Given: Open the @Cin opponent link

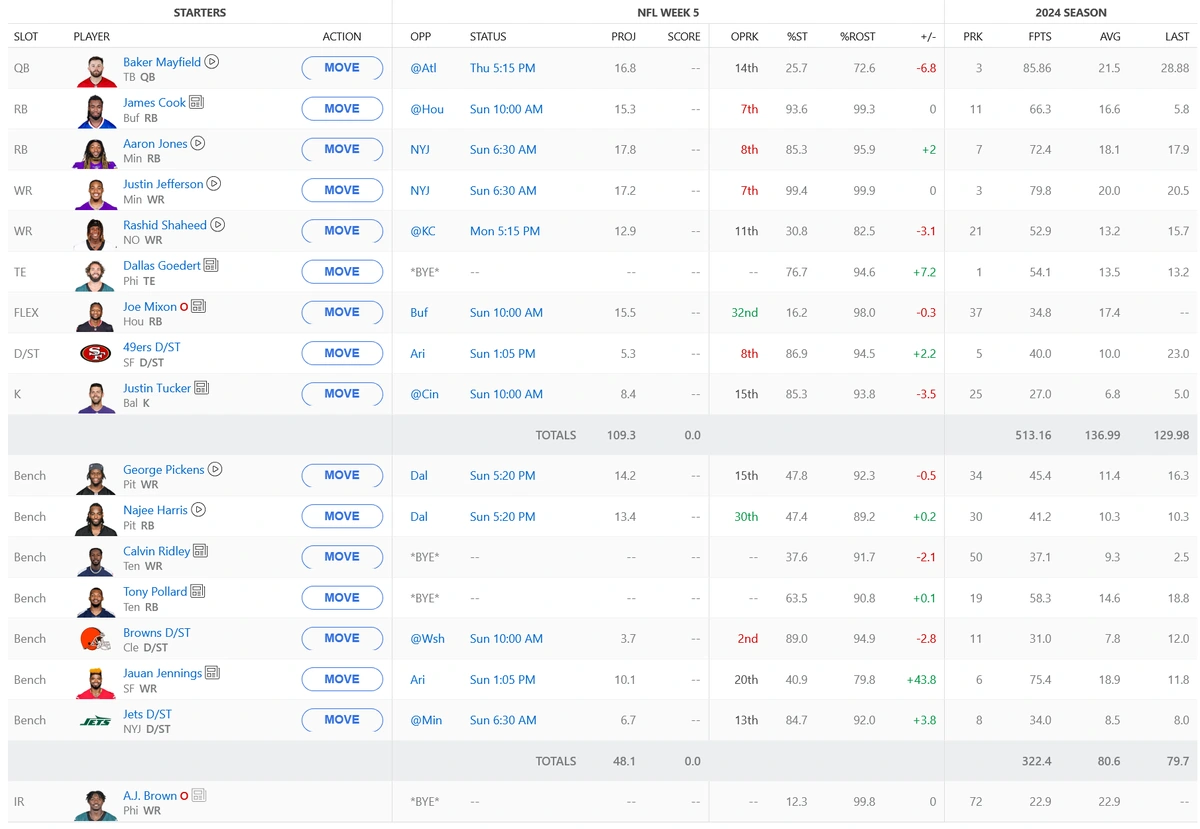Looking at the screenshot, I should [424, 394].
